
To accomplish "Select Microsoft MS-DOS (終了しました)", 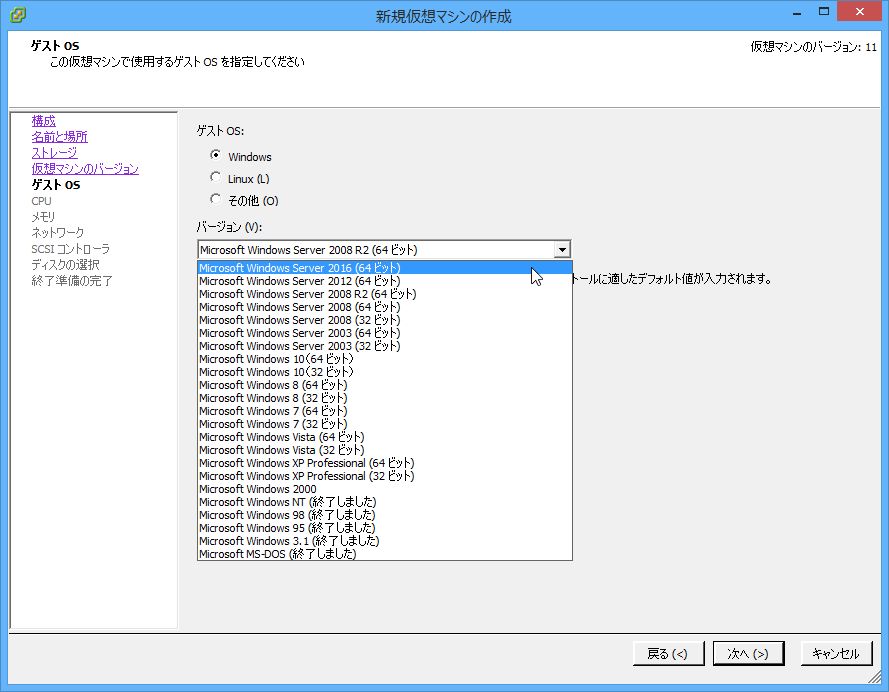I will pyautogui.click(x=384, y=554).
